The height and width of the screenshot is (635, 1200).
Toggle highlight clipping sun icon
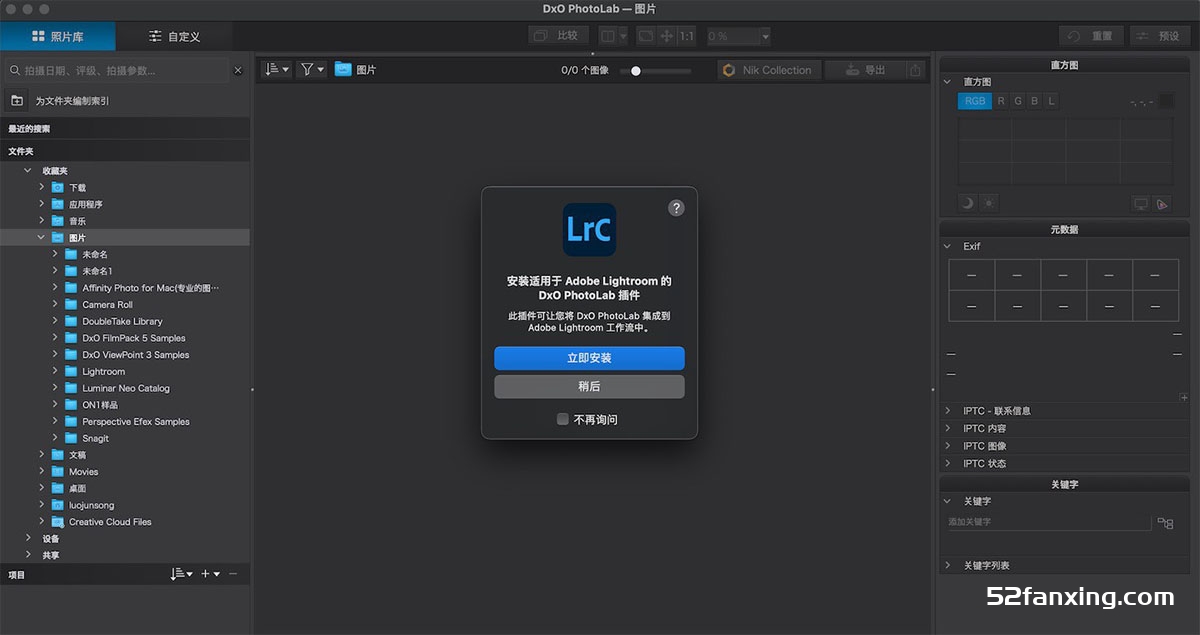pyautogui.click(x=989, y=203)
